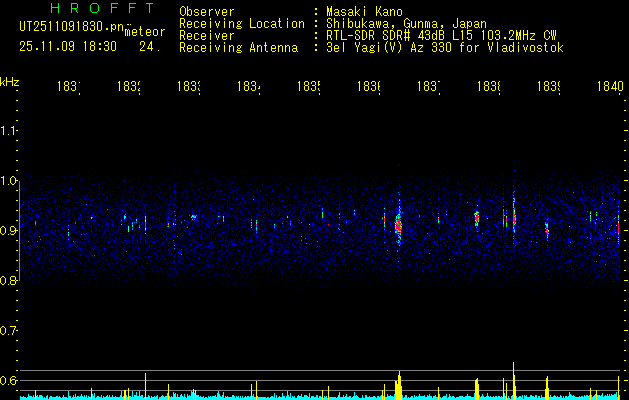Click the 1835 time axis marker
629x400 pixels.
[308, 87]
